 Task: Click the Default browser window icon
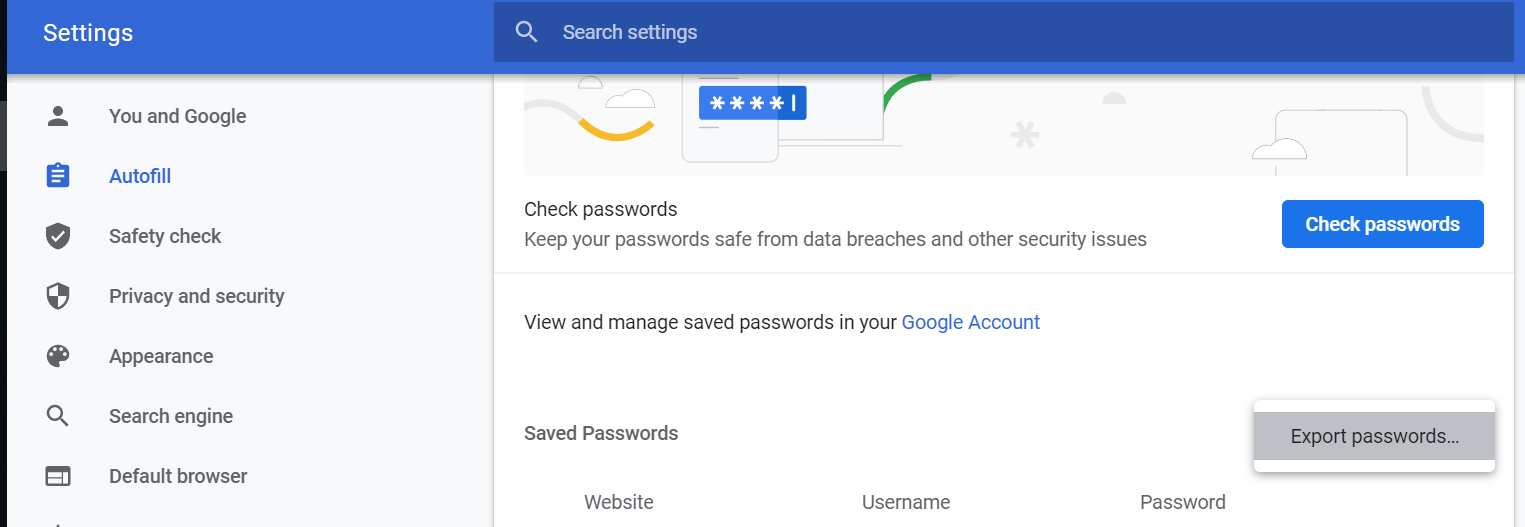pyautogui.click(x=58, y=476)
